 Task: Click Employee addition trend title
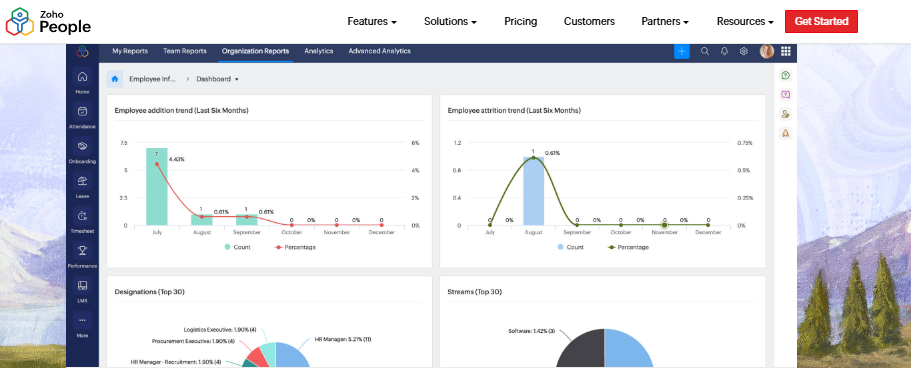(x=181, y=110)
